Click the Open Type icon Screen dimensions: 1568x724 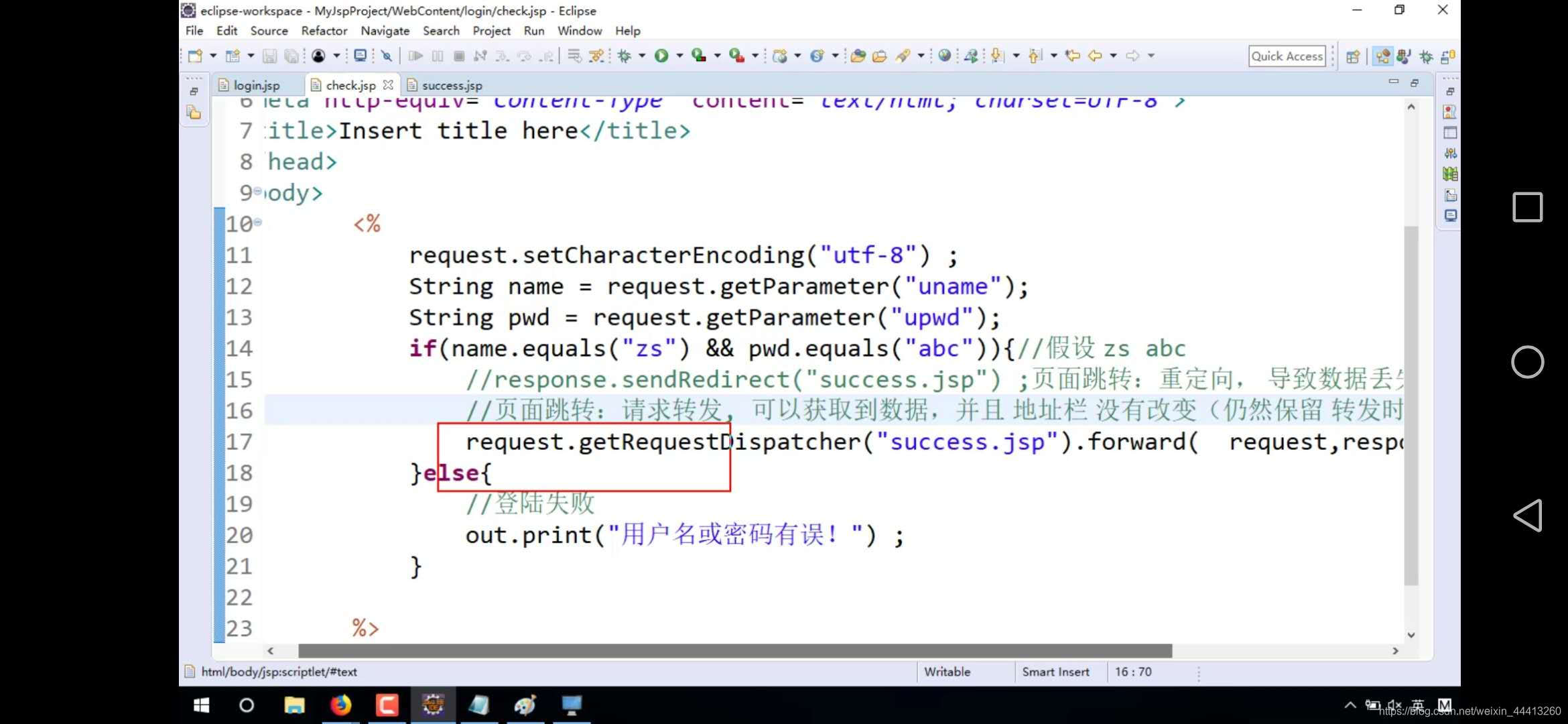[x=858, y=56]
